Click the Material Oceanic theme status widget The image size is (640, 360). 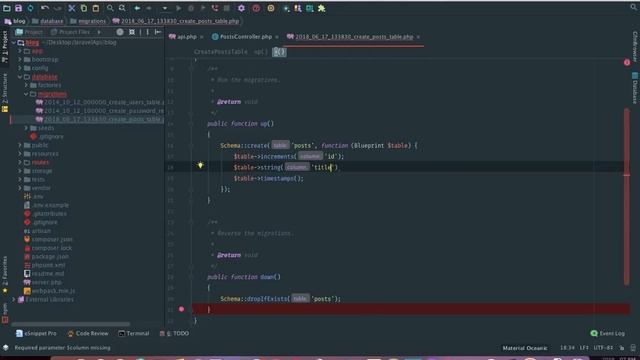coord(524,348)
